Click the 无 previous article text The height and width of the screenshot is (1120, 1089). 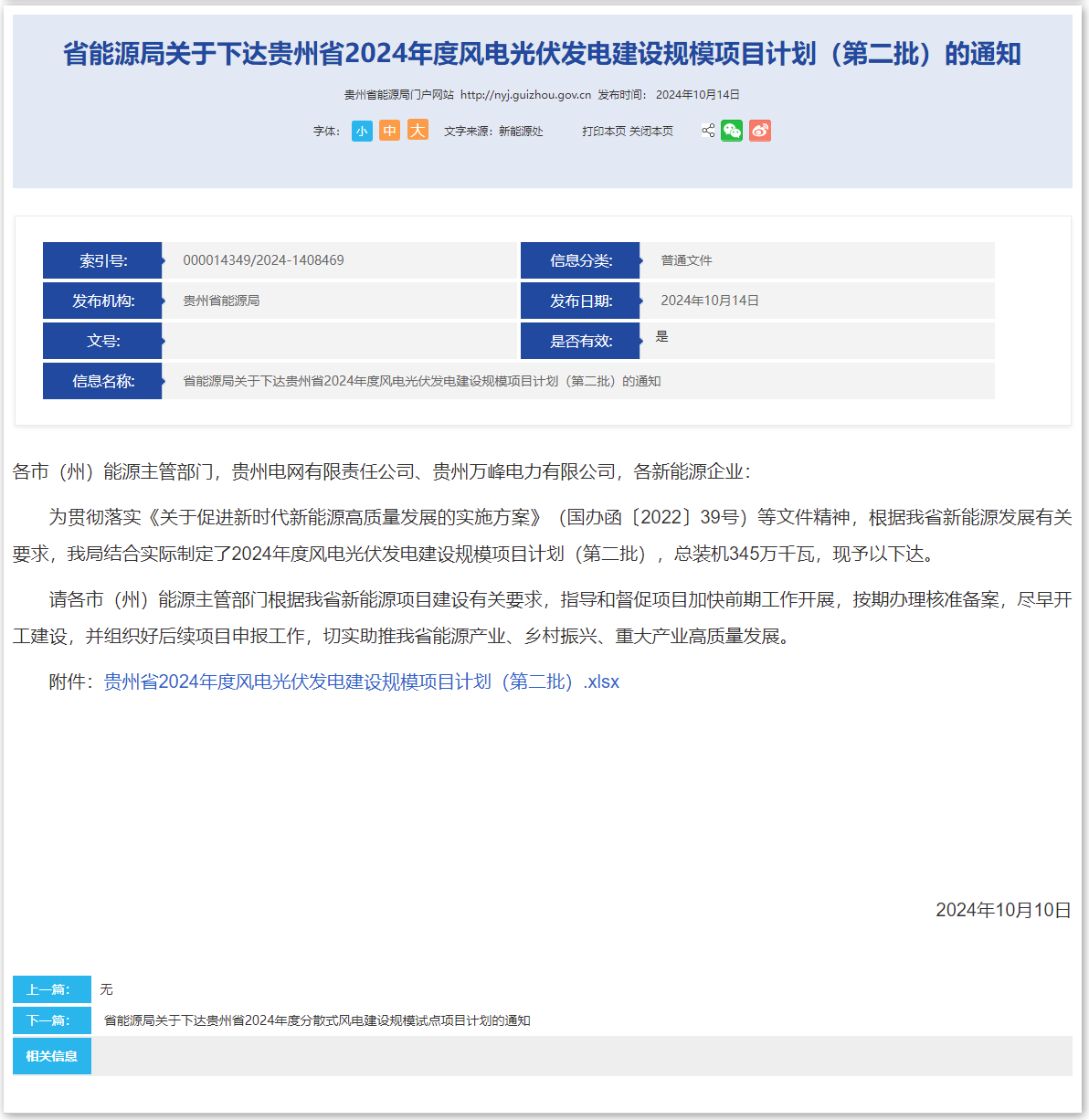tap(107, 989)
